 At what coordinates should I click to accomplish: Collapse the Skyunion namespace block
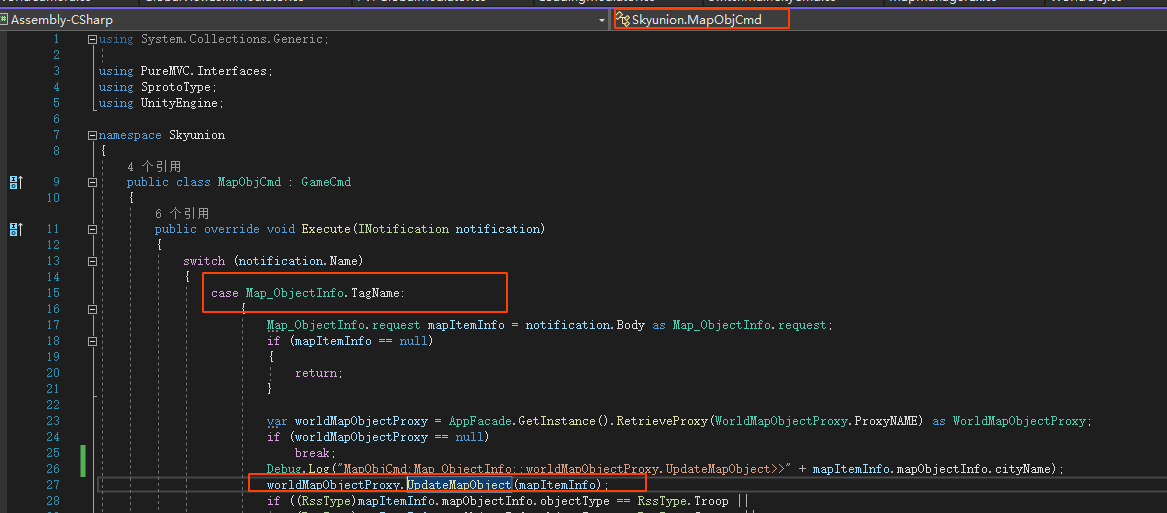pyautogui.click(x=93, y=135)
